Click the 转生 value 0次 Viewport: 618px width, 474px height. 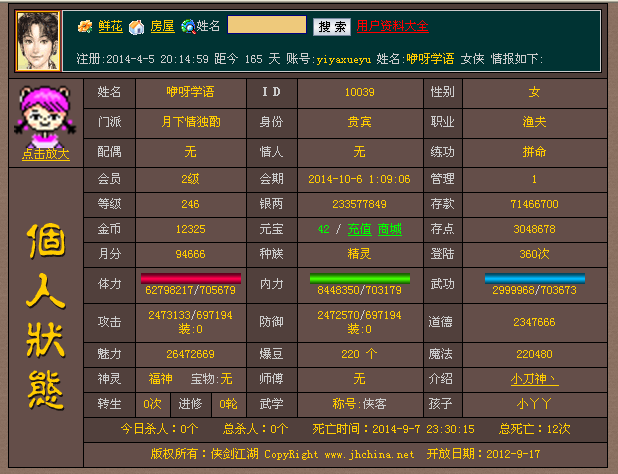pos(153,404)
